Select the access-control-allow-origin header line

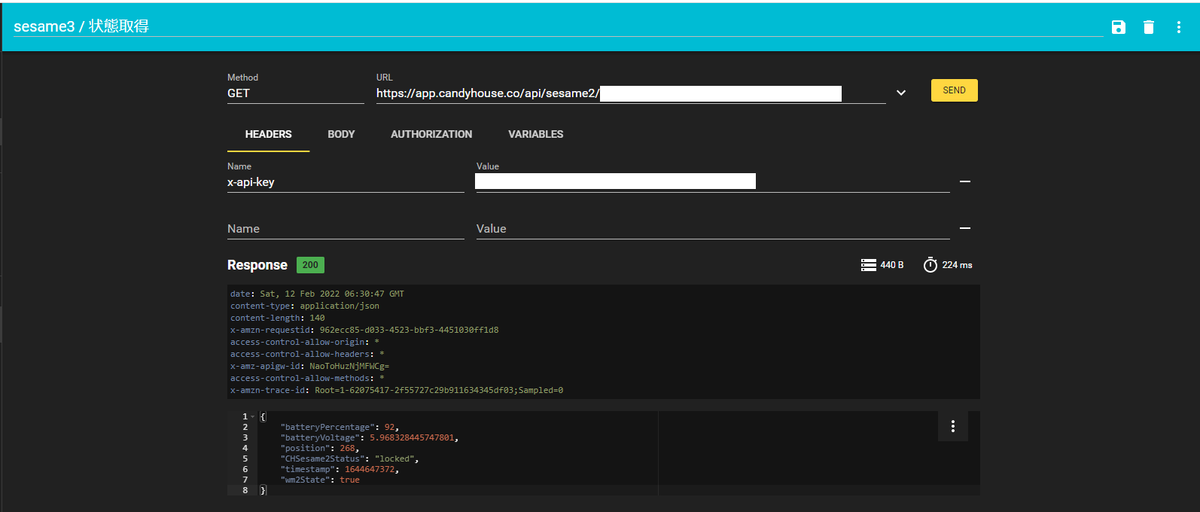coord(304,342)
